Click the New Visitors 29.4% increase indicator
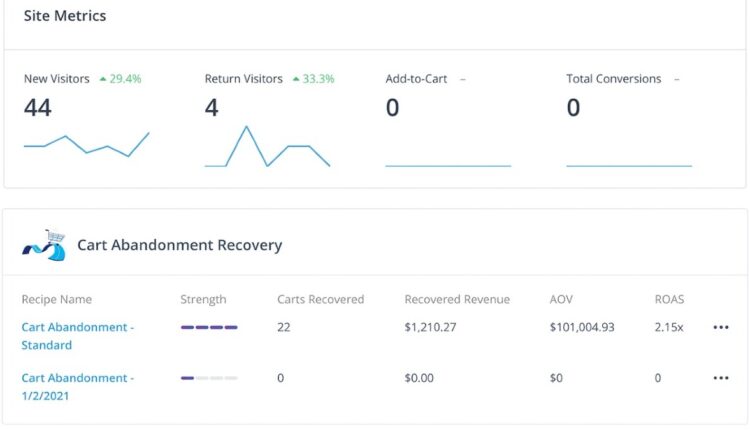 121,79
